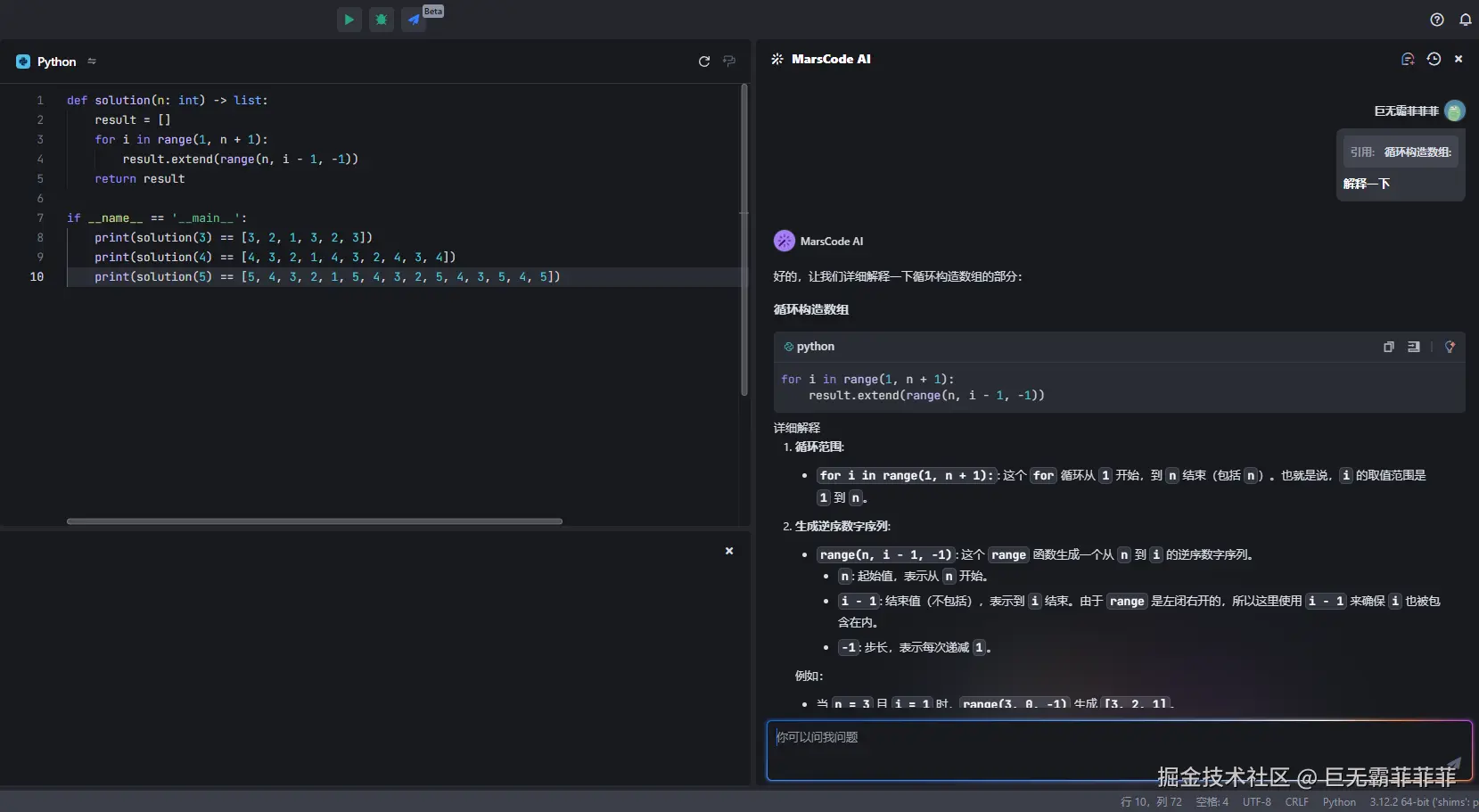Screen dimensions: 1479x812
Task: Click the user avatar of 巨无霸菲菲菲
Action: (x=1455, y=111)
